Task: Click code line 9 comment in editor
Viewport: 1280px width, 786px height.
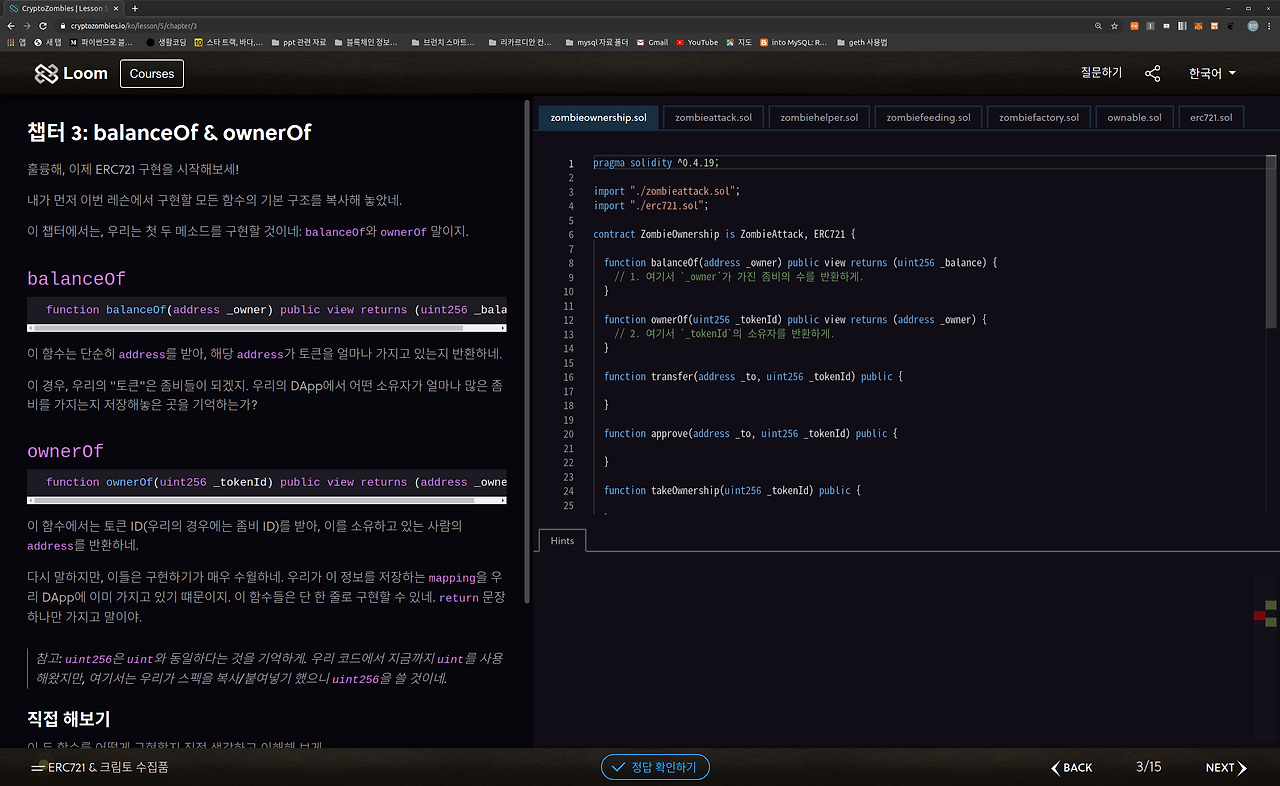Action: click(738, 277)
